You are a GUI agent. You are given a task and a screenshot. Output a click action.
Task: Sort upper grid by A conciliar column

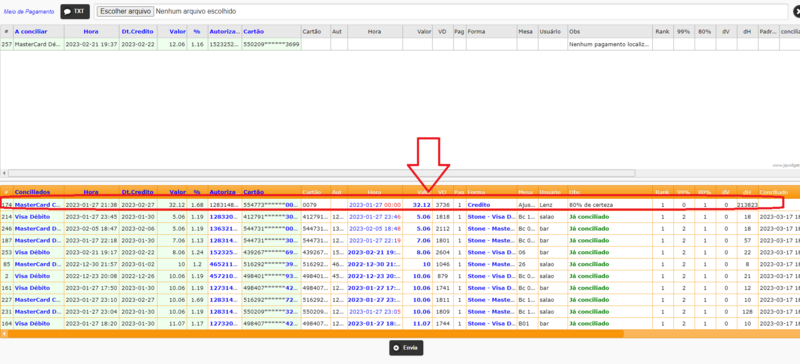click(x=31, y=32)
